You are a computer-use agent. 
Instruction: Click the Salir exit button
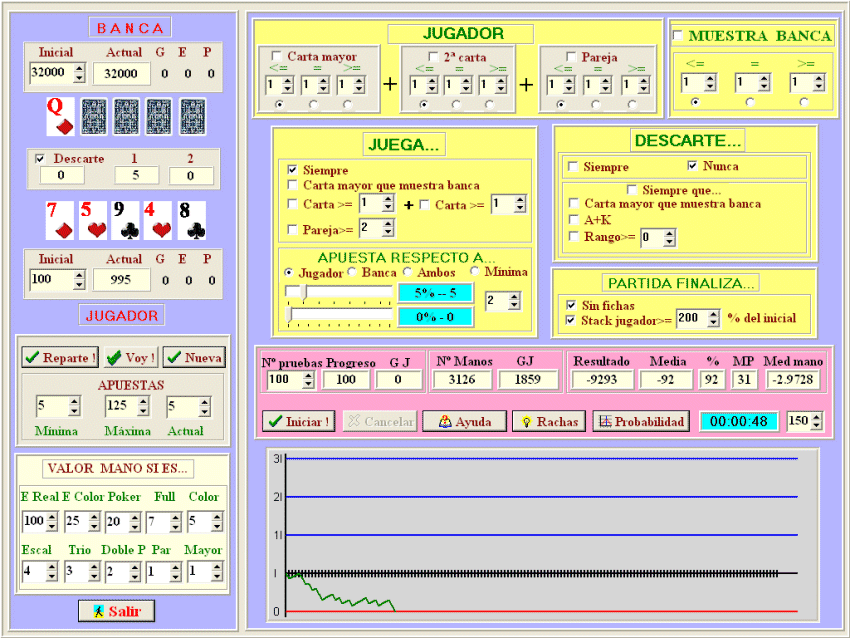tap(117, 610)
